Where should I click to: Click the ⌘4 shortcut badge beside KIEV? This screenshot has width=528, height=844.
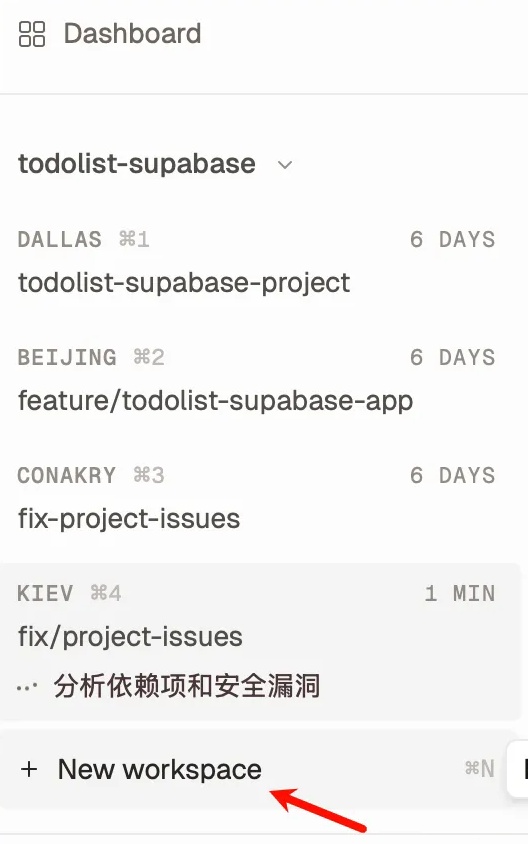(x=105, y=593)
